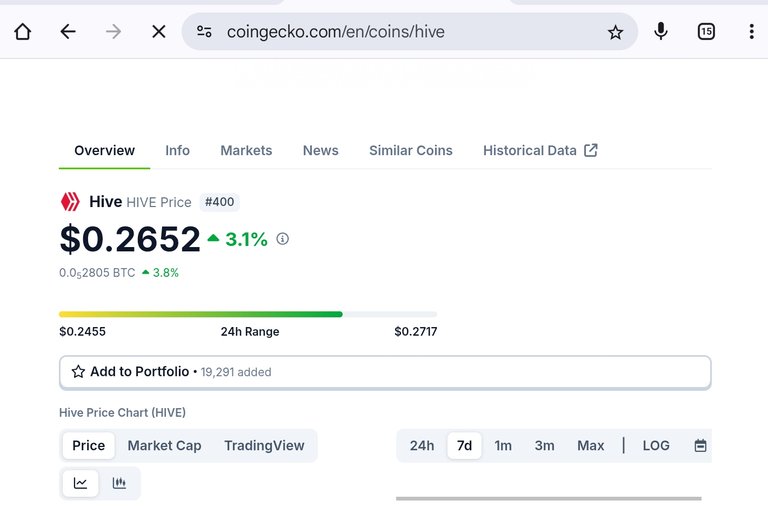
Task: Click the 24h Range progress bar
Action: (x=248, y=314)
